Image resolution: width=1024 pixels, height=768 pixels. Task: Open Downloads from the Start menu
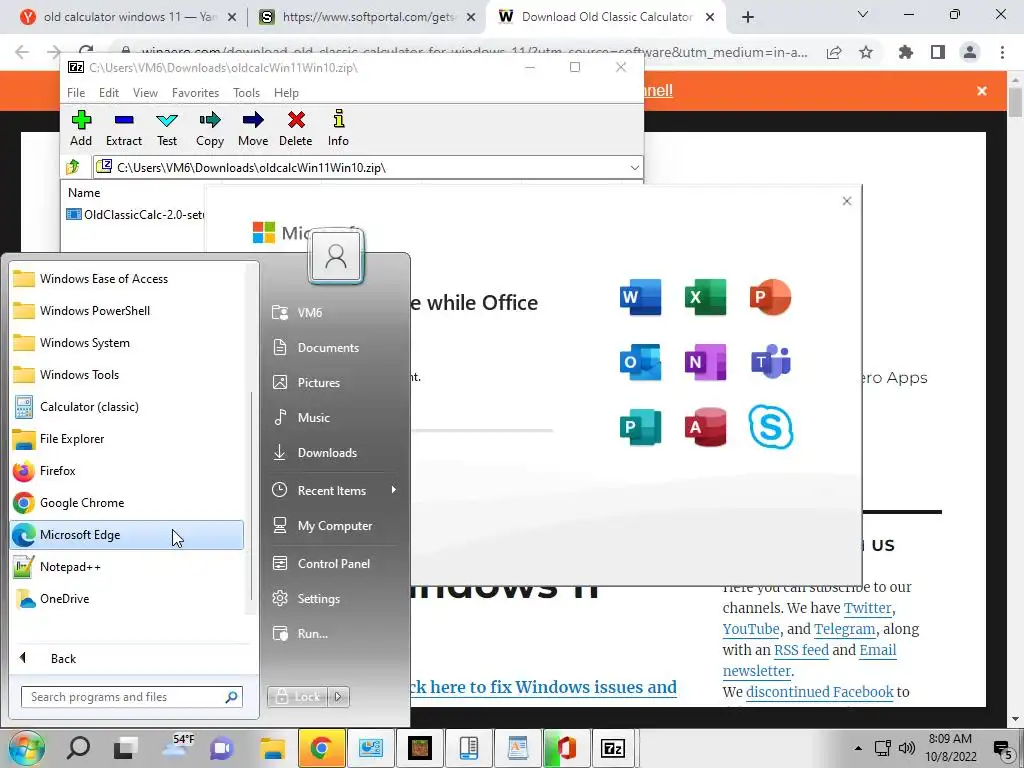click(335, 453)
